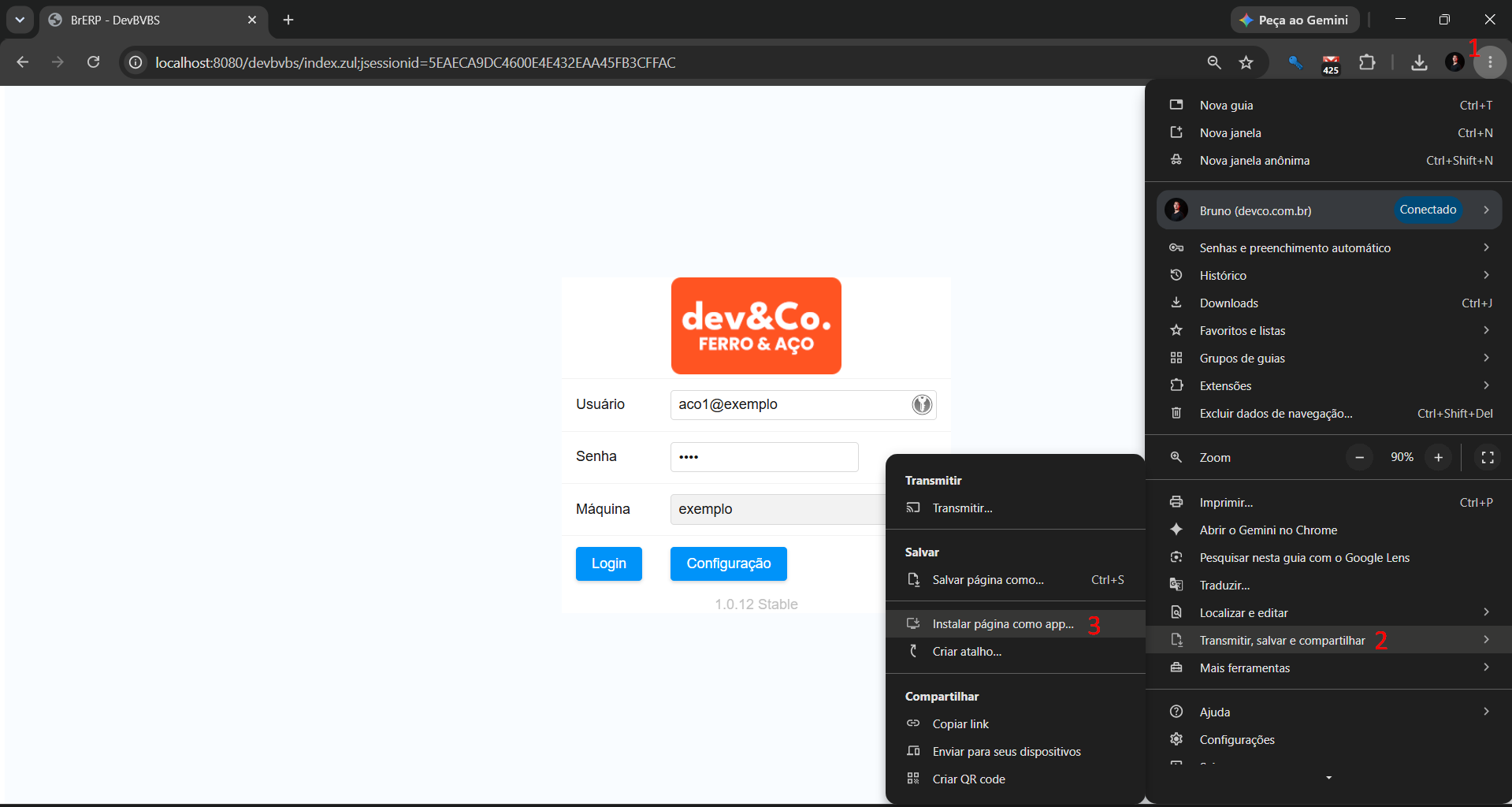Image resolution: width=1512 pixels, height=807 pixels.
Task: Click the Conectado status badge
Action: 1428,210
